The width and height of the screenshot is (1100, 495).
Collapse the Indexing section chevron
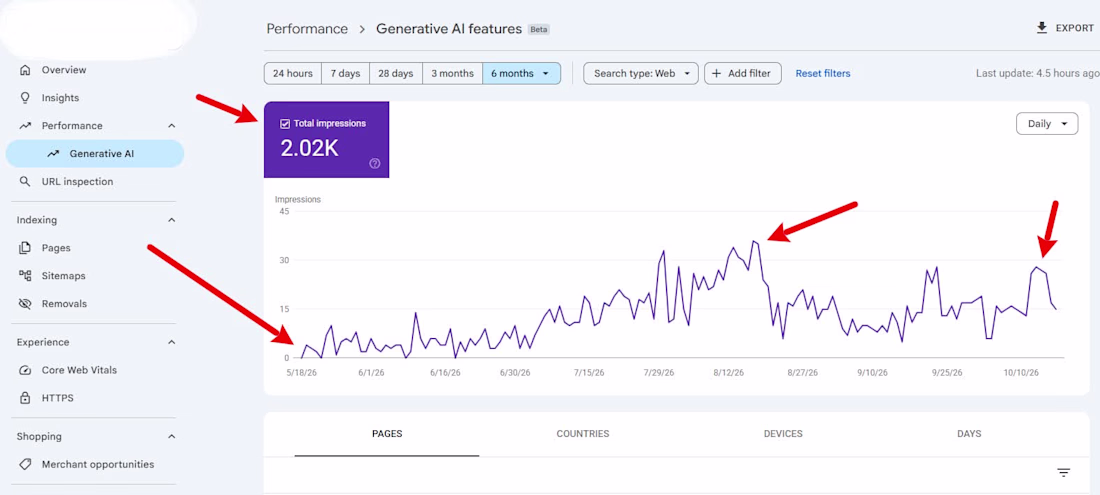click(172, 220)
